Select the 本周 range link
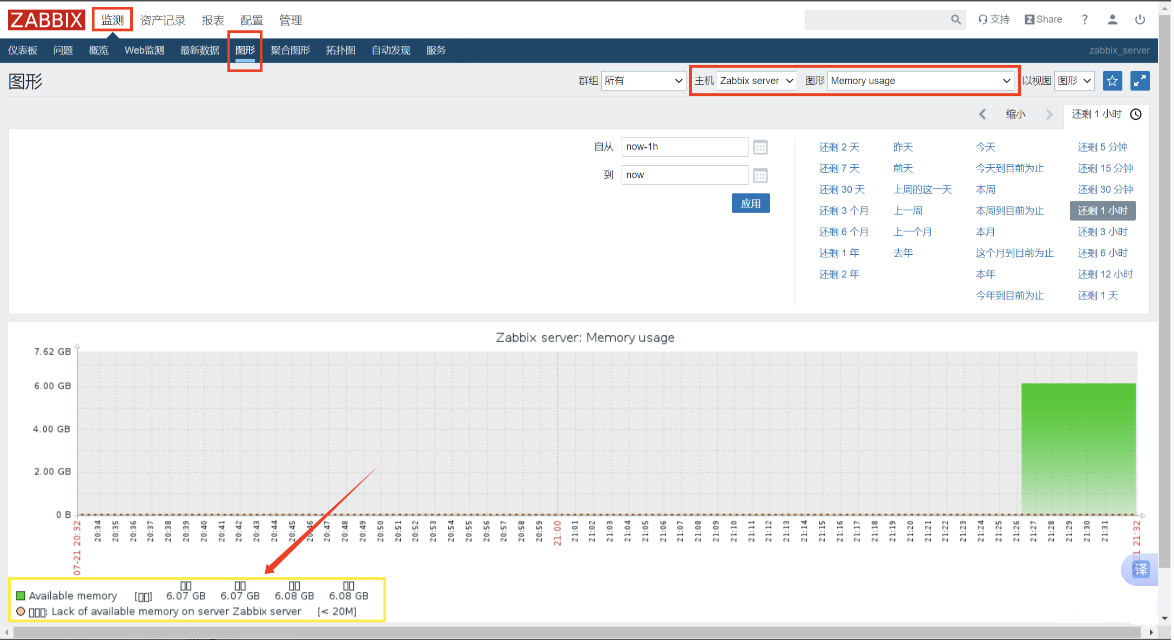This screenshot has height=640, width=1174. click(985, 189)
